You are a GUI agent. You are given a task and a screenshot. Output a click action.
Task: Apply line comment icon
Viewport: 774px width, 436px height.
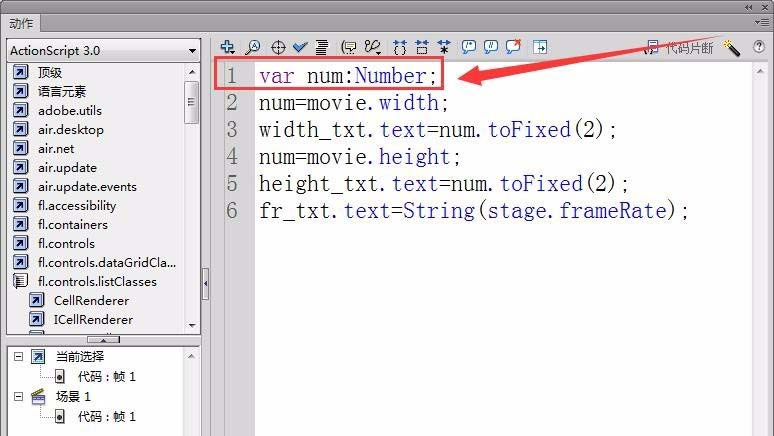pos(491,47)
